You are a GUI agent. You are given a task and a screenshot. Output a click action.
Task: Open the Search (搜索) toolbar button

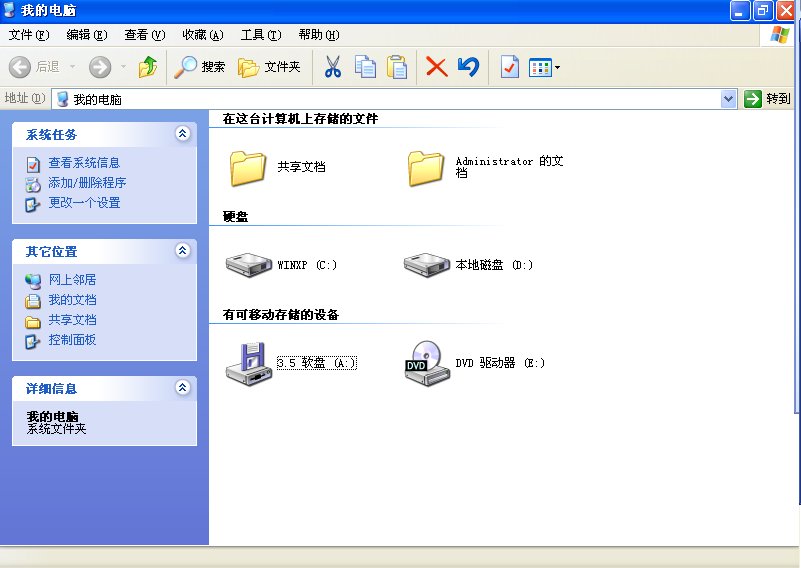point(199,67)
